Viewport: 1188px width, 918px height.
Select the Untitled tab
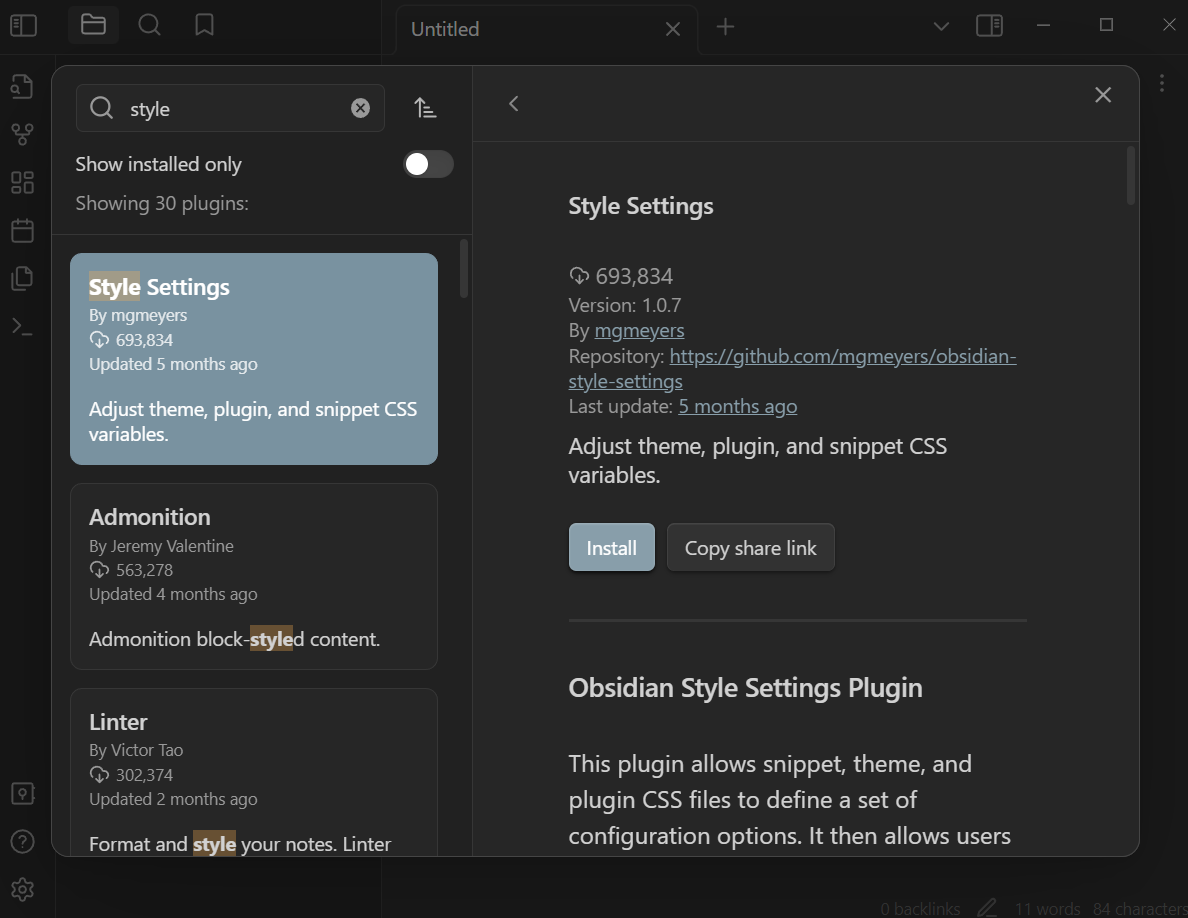click(546, 29)
